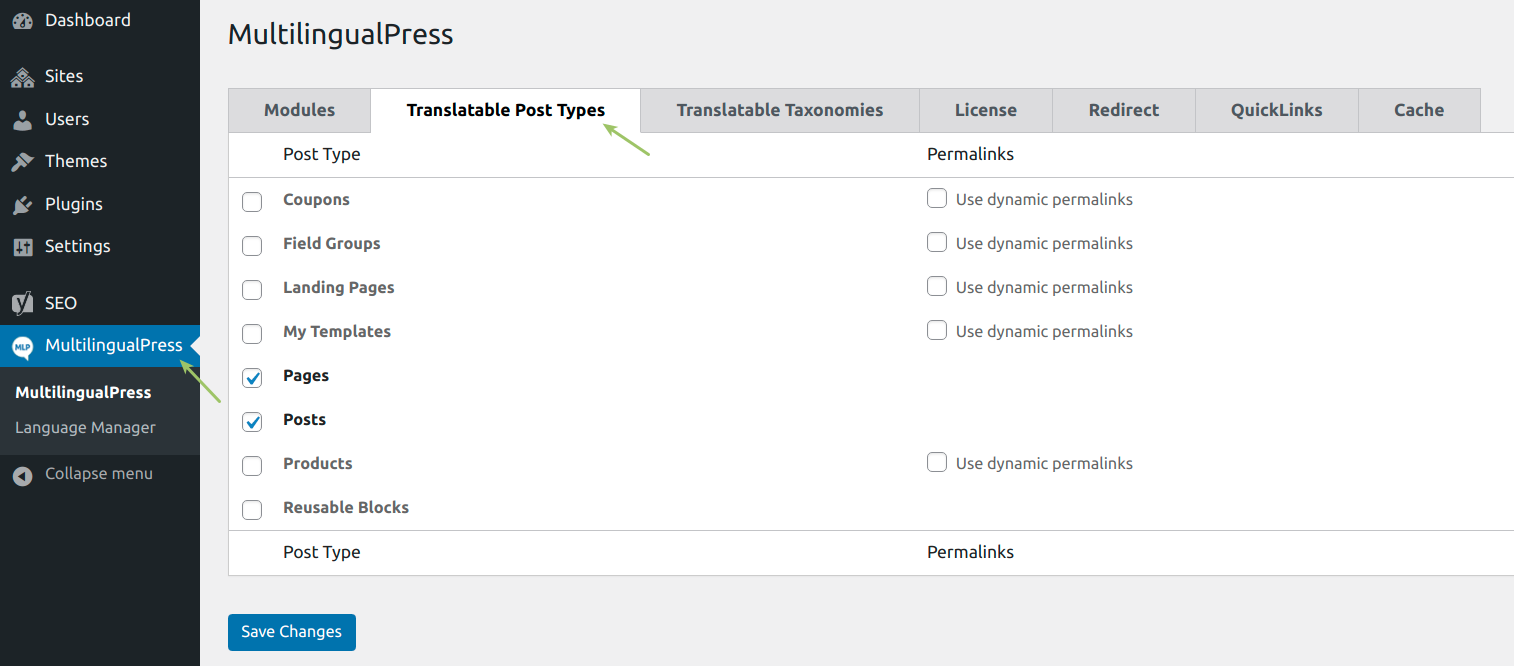Click the Themes paintbrush icon
This screenshot has width=1514, height=666.
22,162
